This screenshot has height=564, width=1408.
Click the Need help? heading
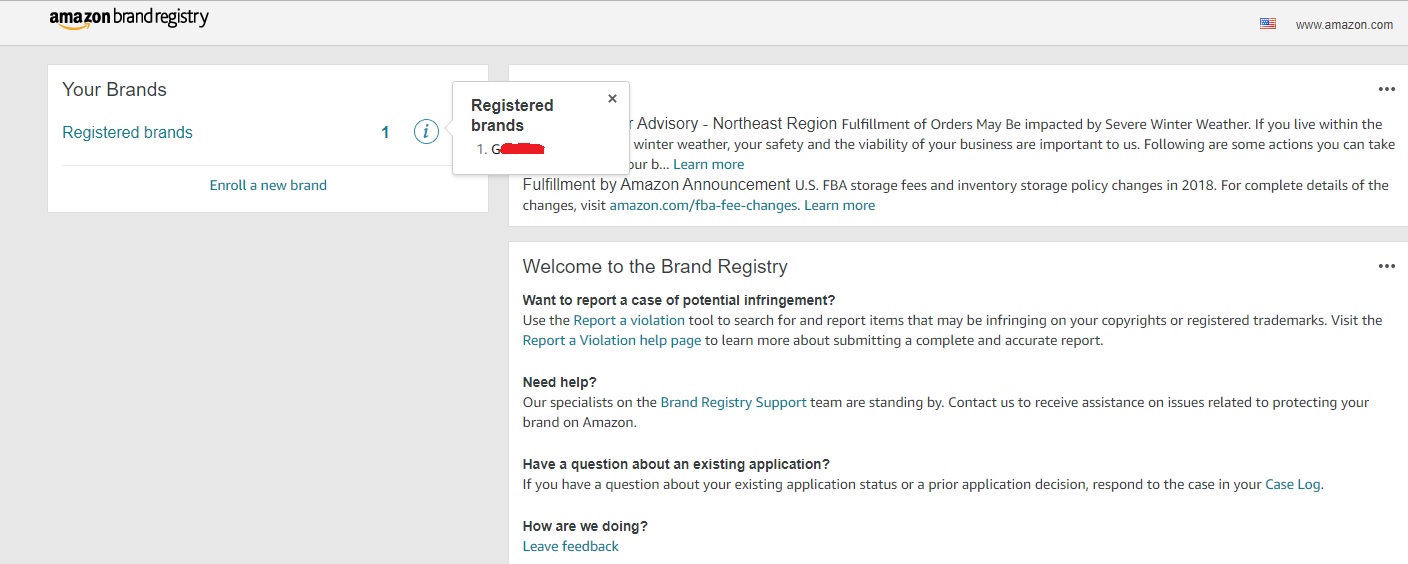tap(559, 382)
